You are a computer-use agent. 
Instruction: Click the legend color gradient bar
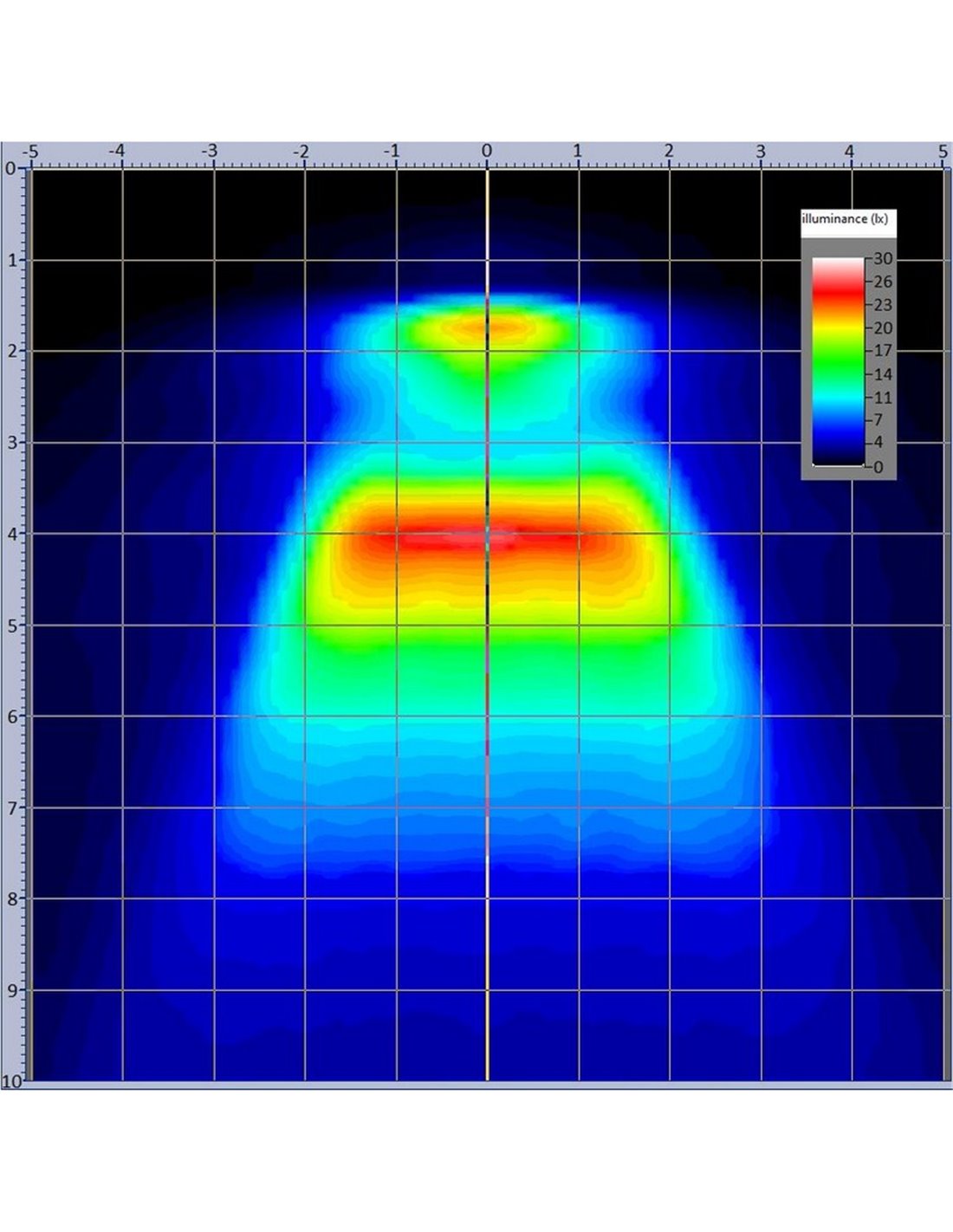[837, 361]
